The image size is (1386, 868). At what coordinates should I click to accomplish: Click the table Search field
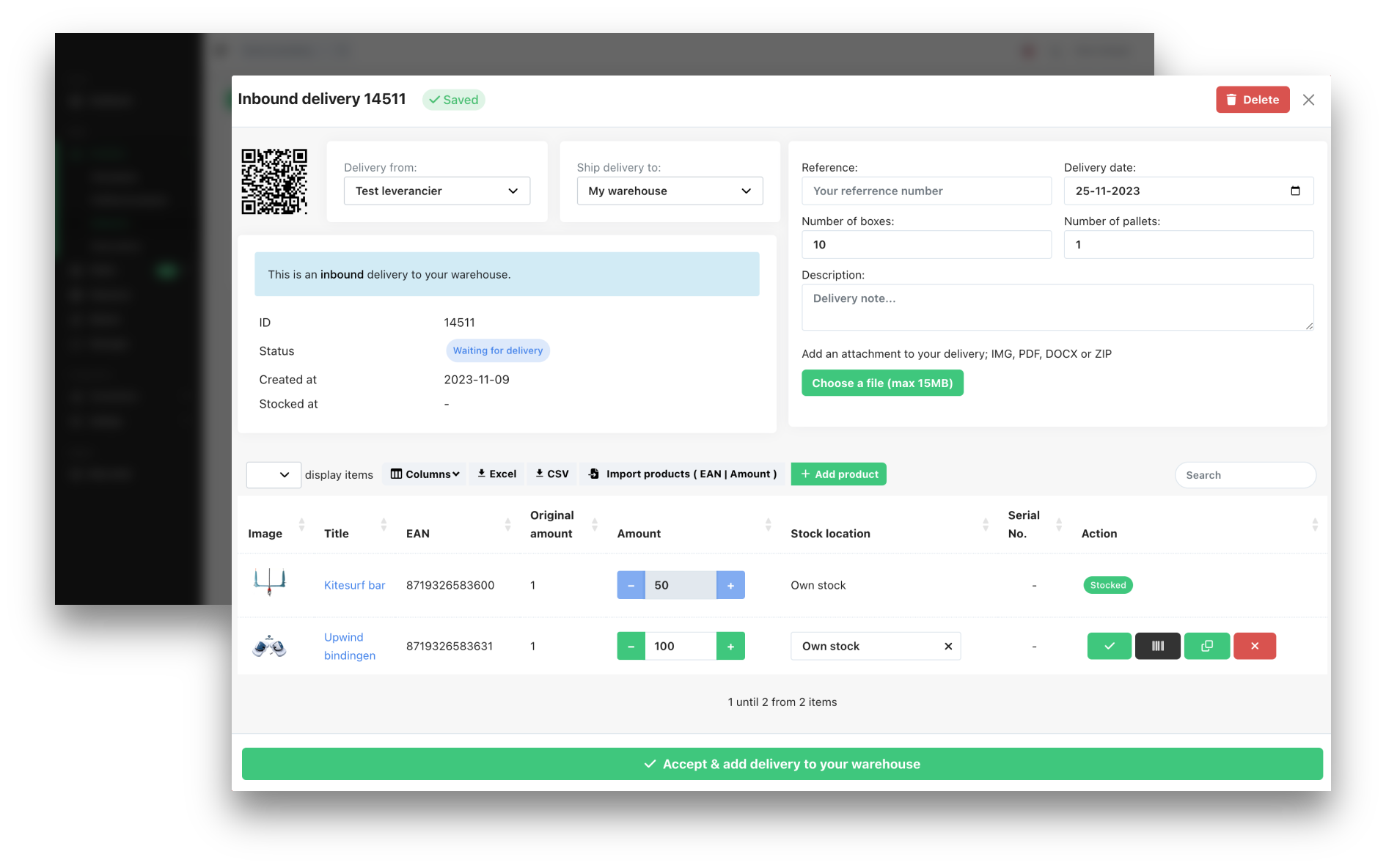point(1245,474)
